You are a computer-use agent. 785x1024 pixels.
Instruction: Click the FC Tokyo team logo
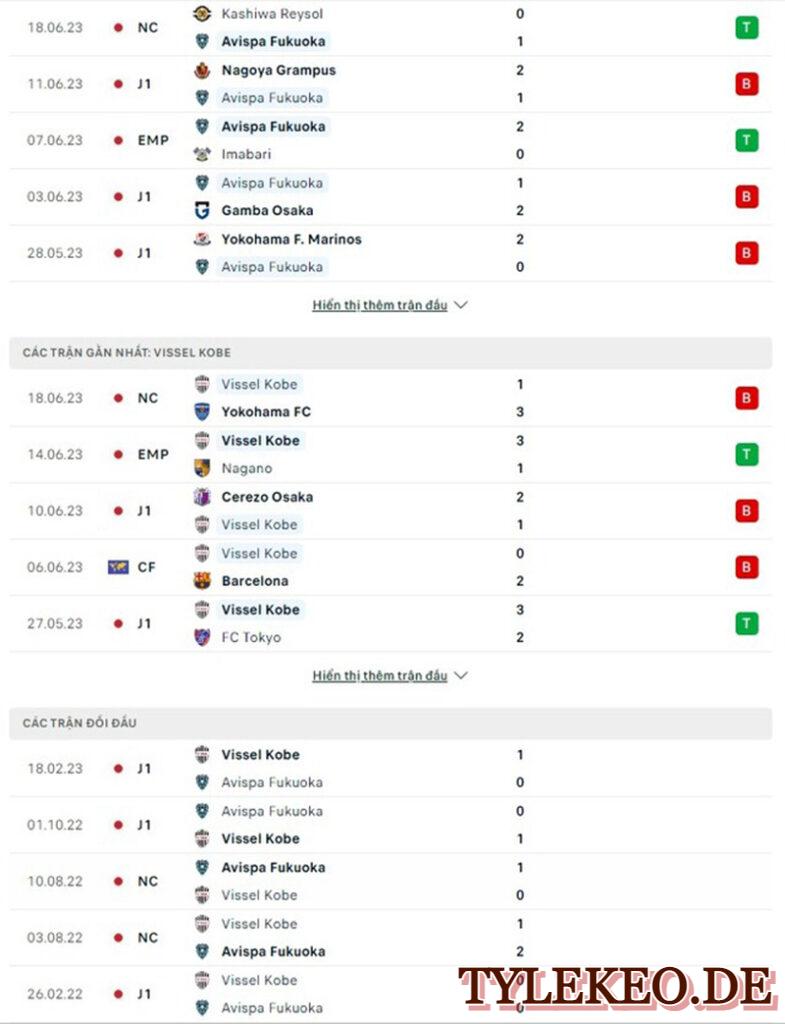click(x=202, y=637)
